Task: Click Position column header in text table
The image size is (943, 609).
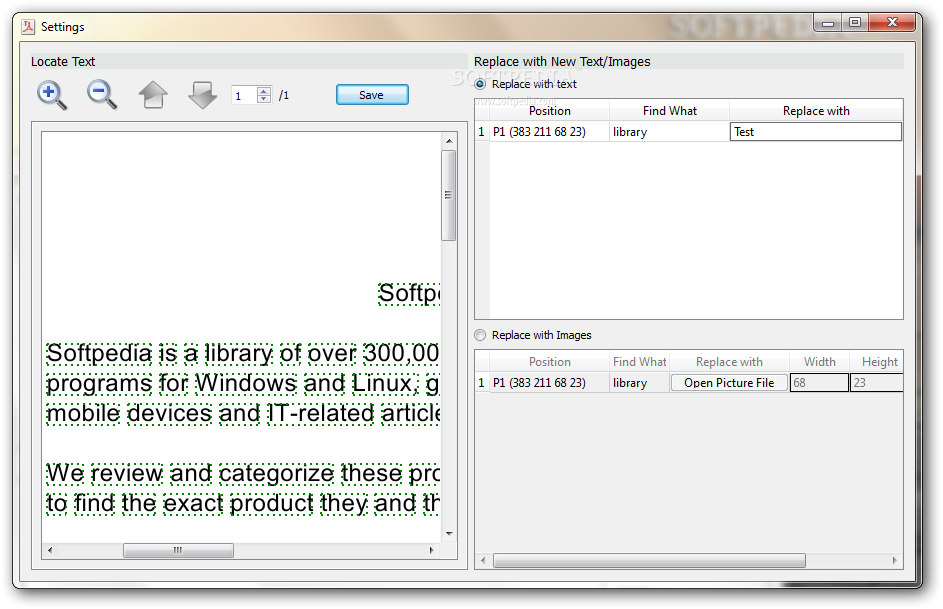Action: point(549,111)
